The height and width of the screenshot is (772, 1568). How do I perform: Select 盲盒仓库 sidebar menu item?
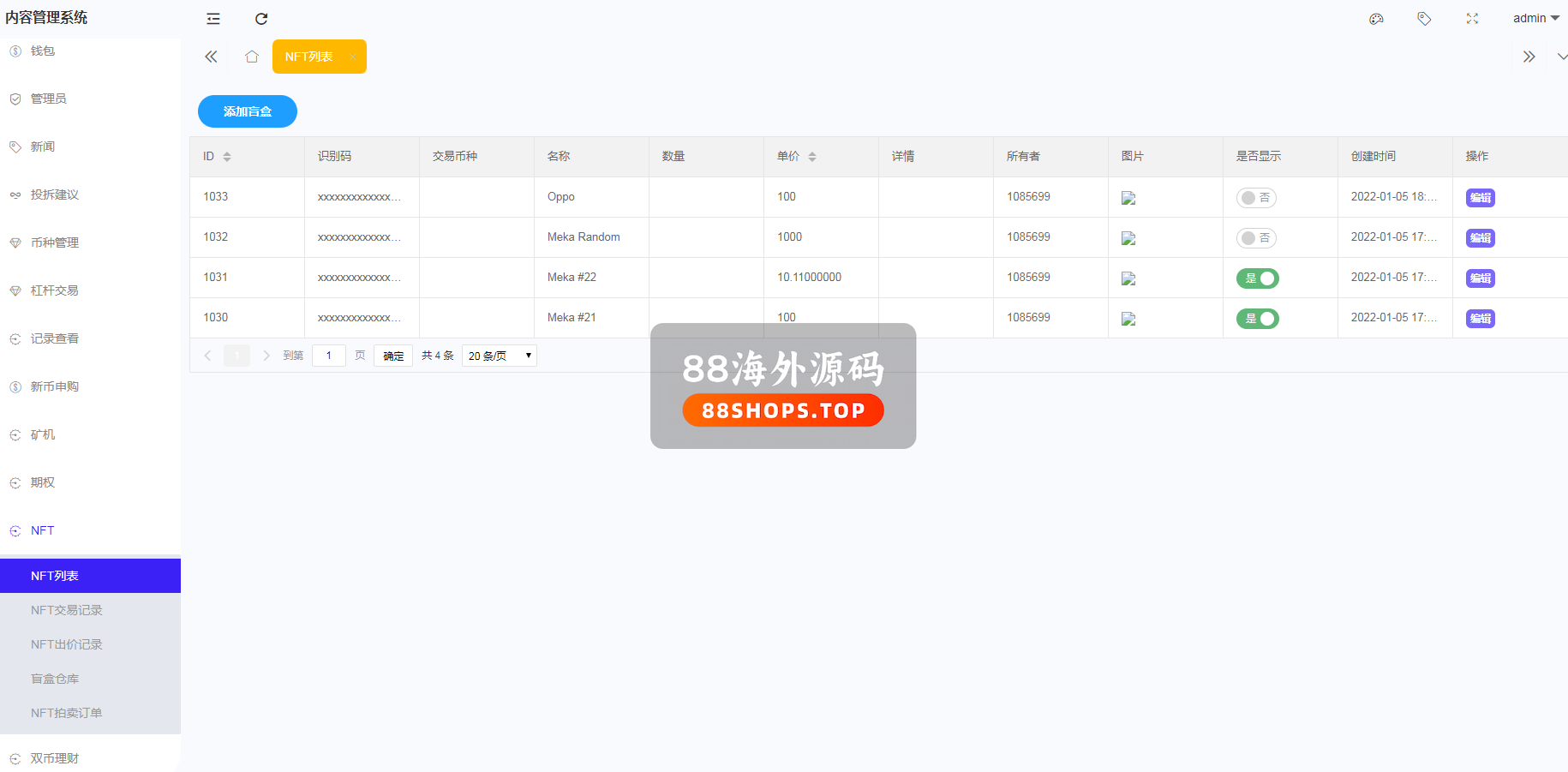[x=55, y=679]
